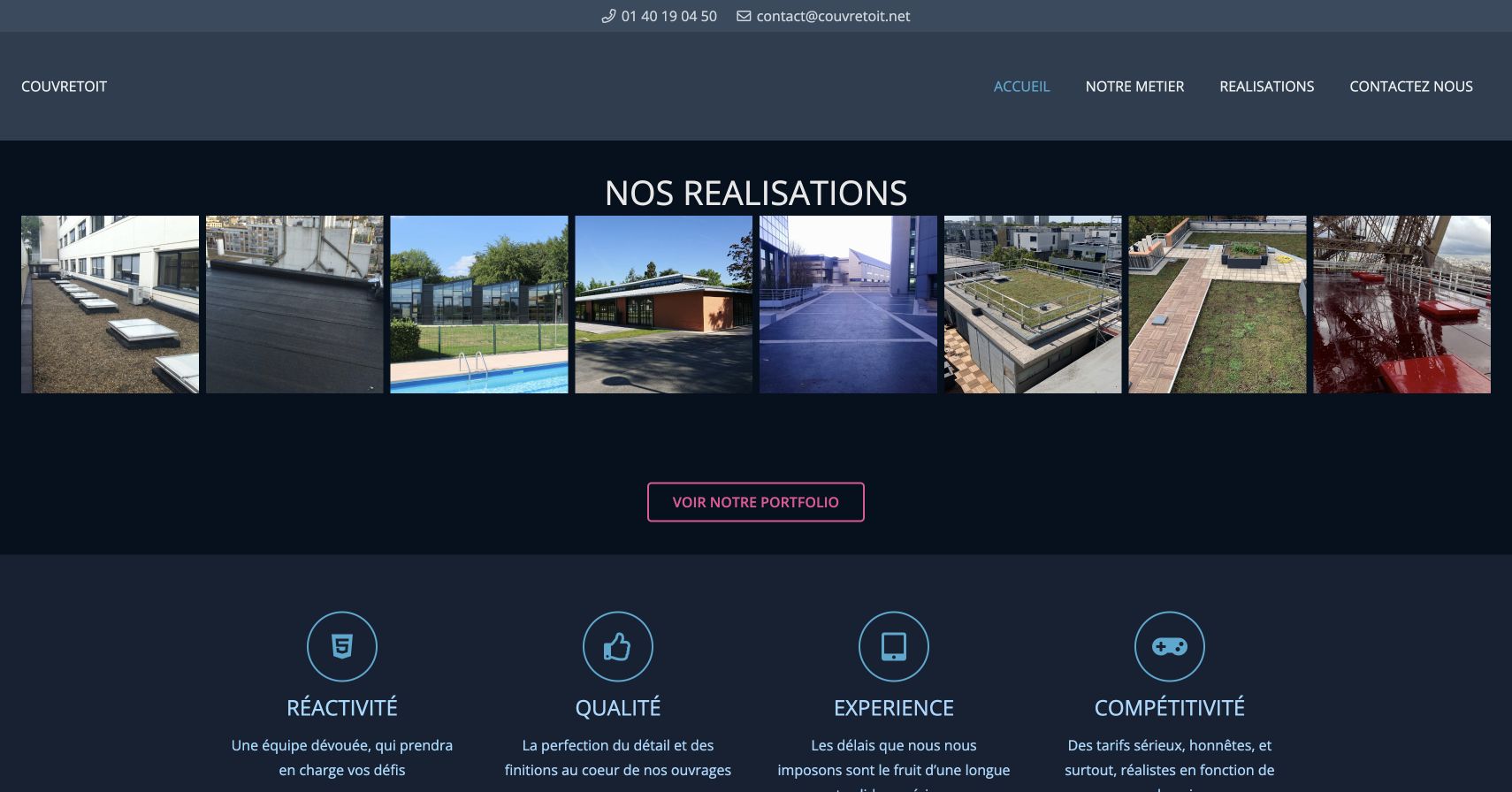Go to the COUVRETOIT home logo
1512x792 pixels.
(x=64, y=87)
